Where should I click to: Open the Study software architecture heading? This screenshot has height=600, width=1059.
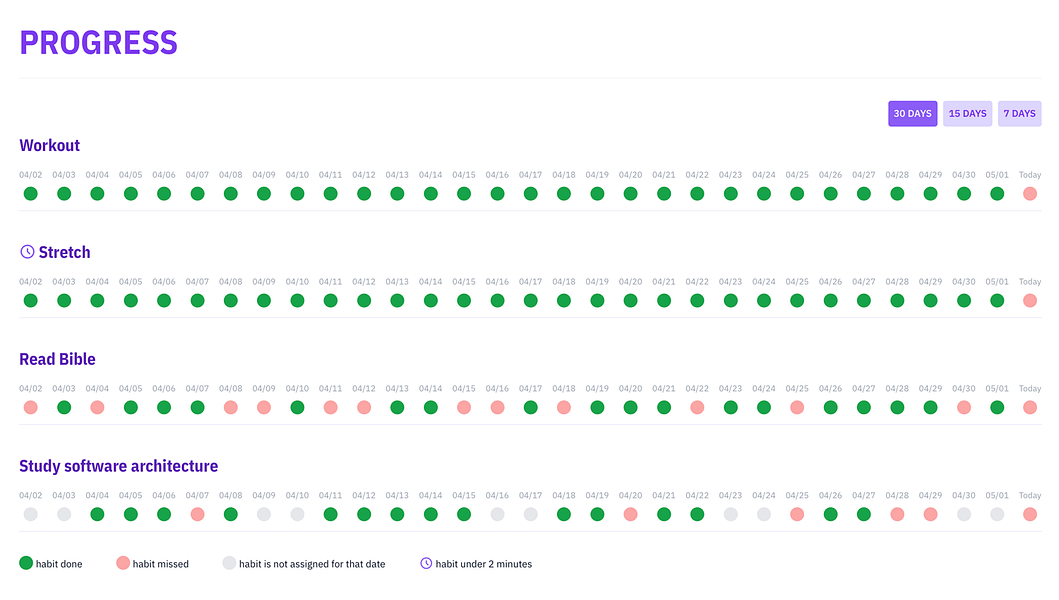pos(118,466)
